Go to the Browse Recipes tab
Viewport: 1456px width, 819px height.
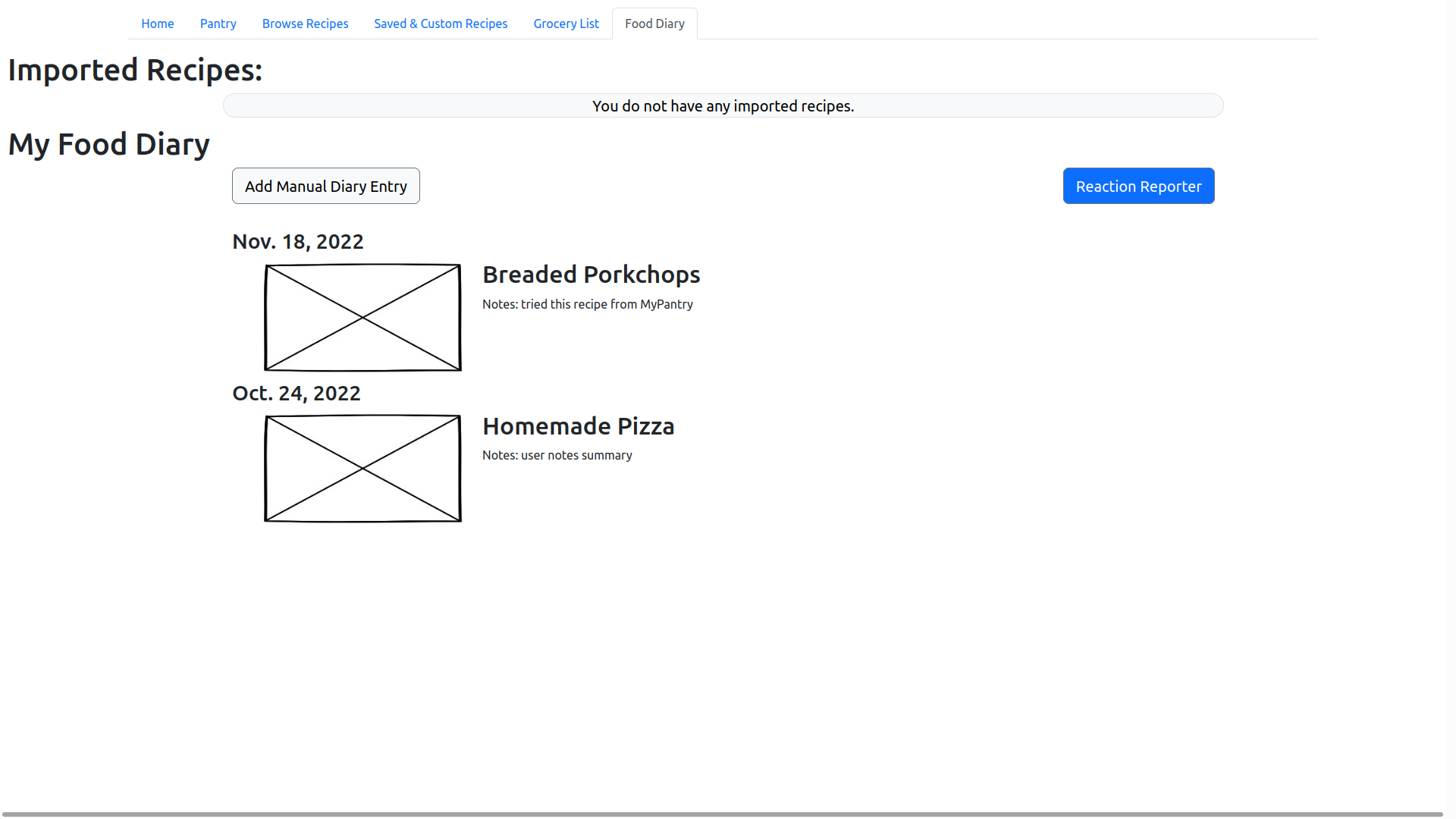click(305, 24)
